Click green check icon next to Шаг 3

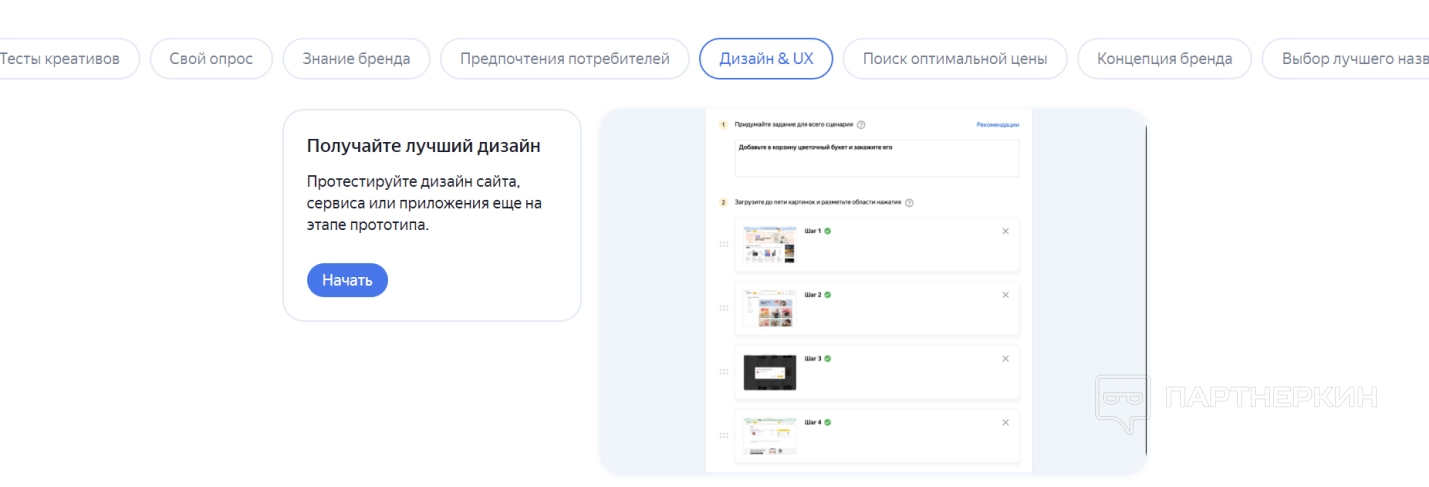[x=828, y=358]
